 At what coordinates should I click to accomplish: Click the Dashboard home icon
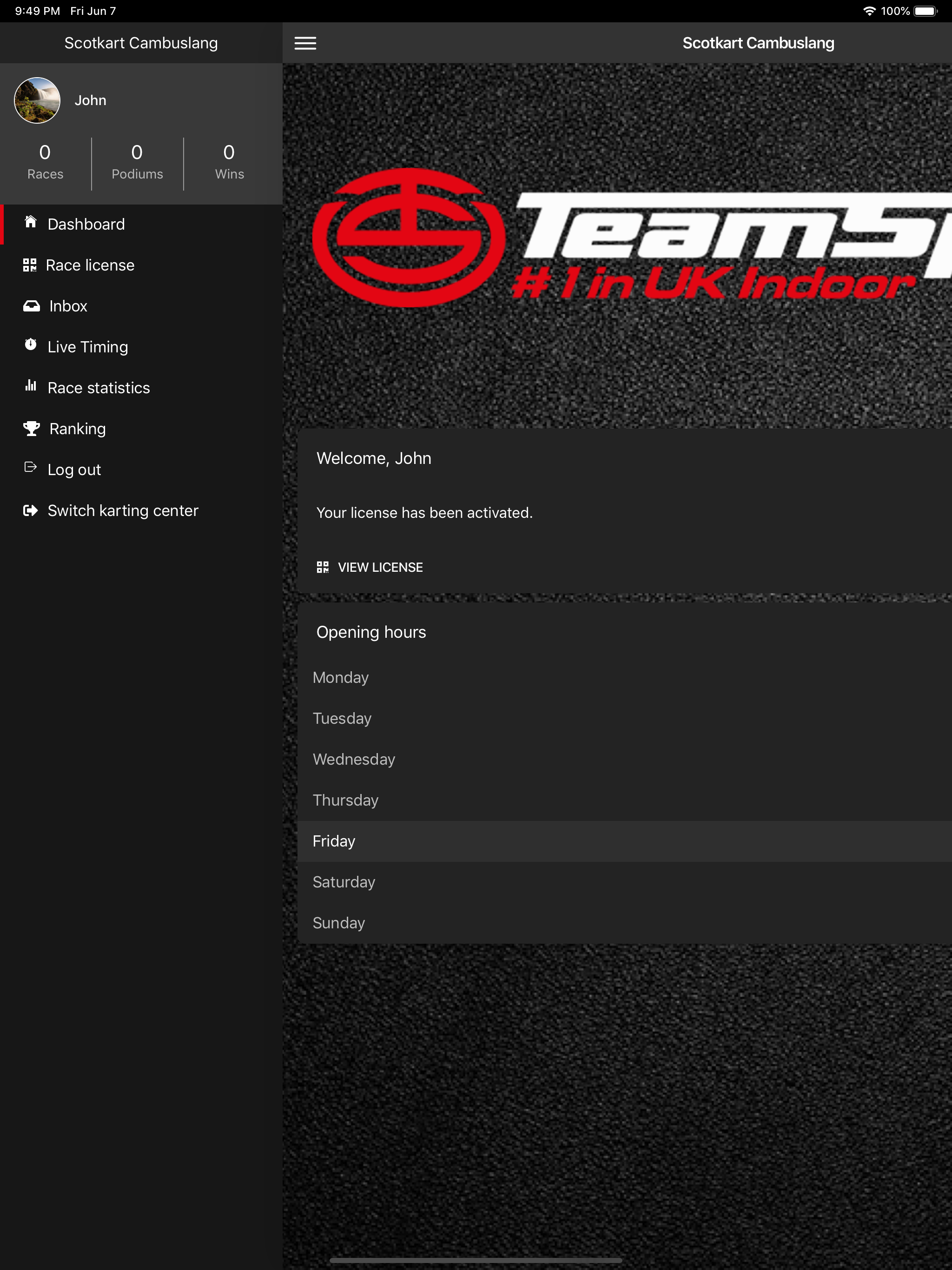coord(30,222)
